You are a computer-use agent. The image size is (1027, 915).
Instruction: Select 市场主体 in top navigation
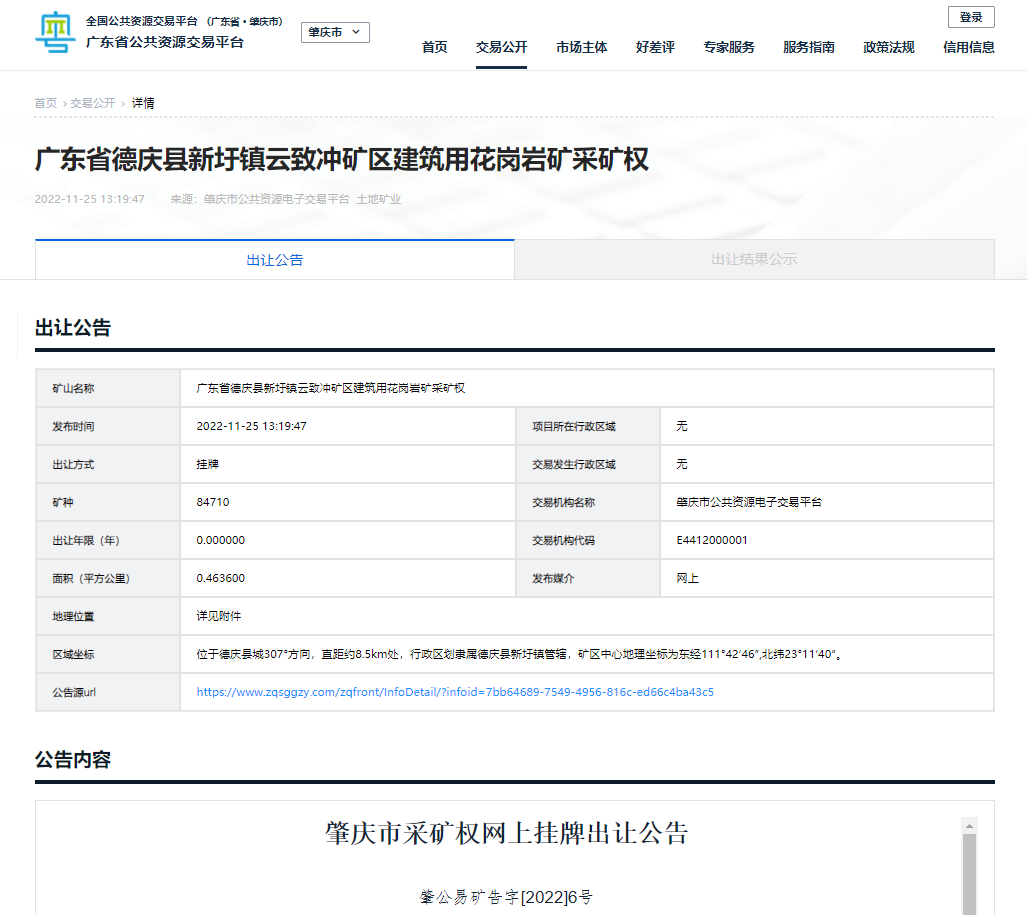tap(581, 47)
